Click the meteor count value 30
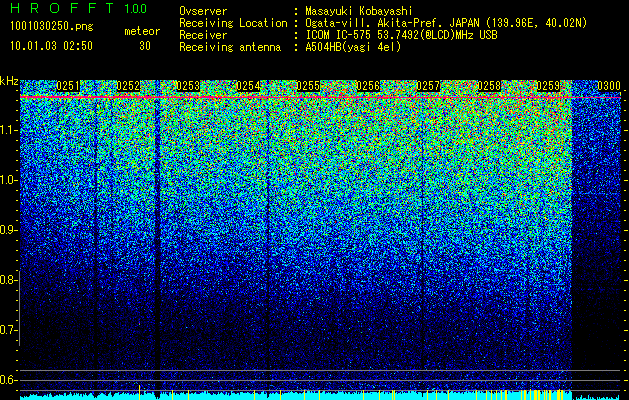Viewport: 629px width, 400px height. pyautogui.click(x=145, y=46)
